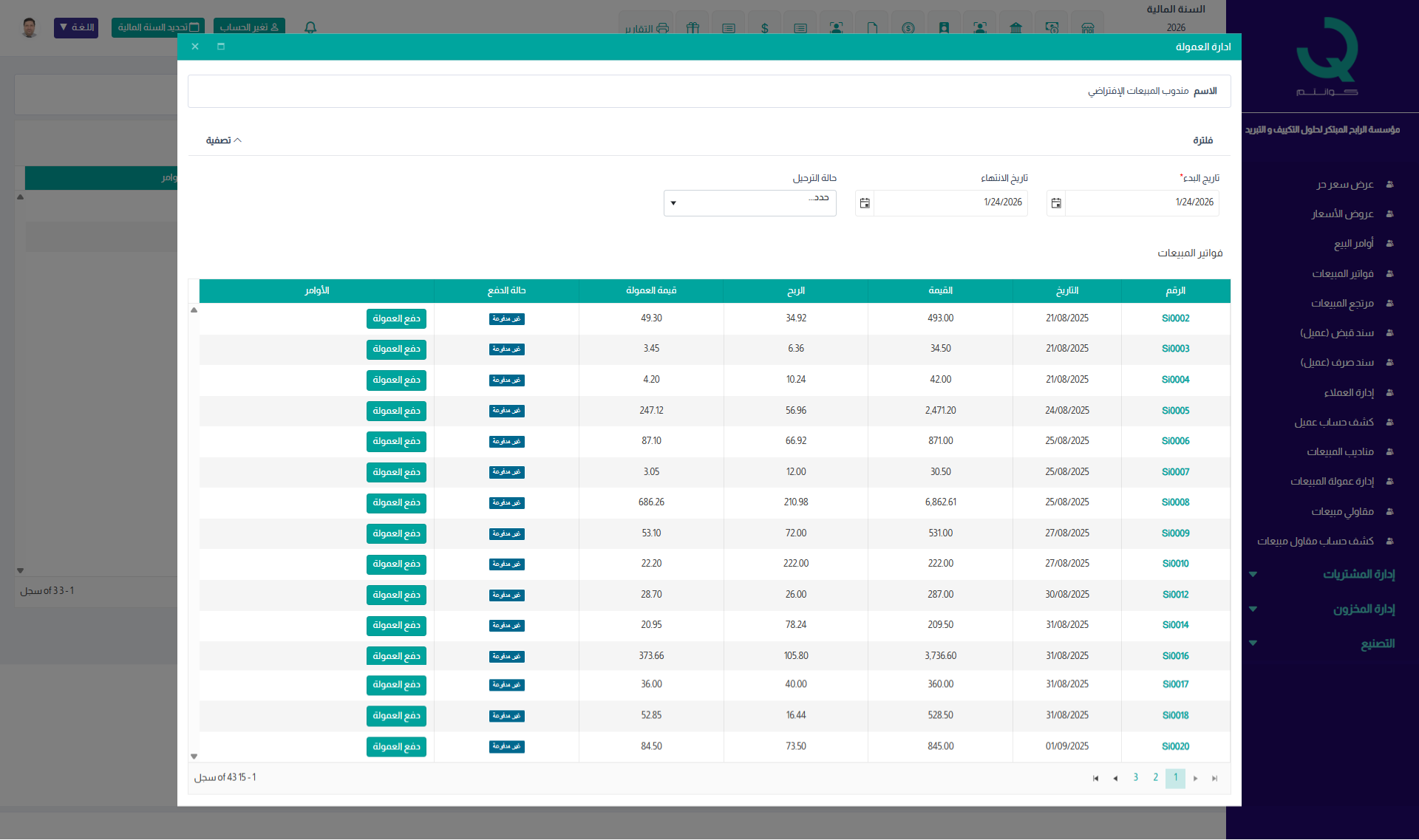The width and height of the screenshot is (1419, 840).
Task: Open the posting status dropdown
Action: pos(749,203)
